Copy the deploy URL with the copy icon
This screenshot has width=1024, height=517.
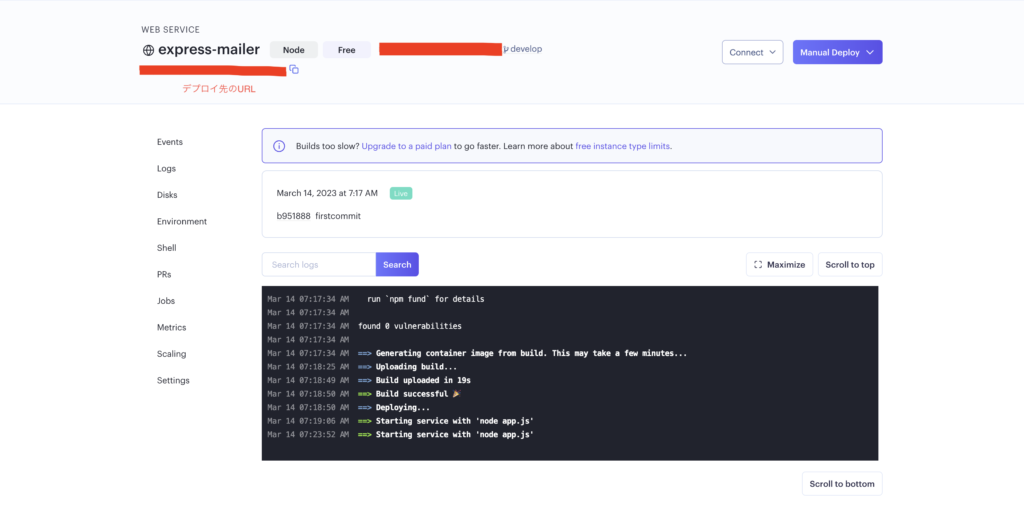(294, 69)
